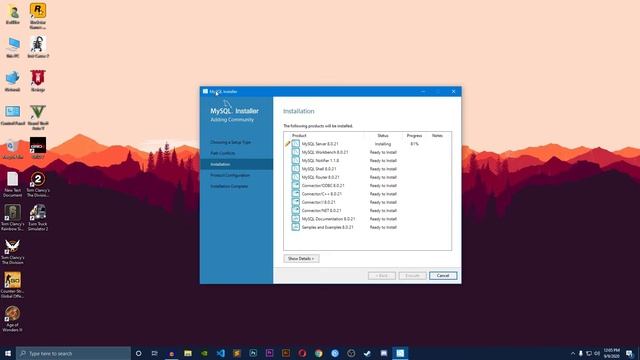
Task: Click the MySQL Router 8.0.21 product icon
Action: [296, 177]
